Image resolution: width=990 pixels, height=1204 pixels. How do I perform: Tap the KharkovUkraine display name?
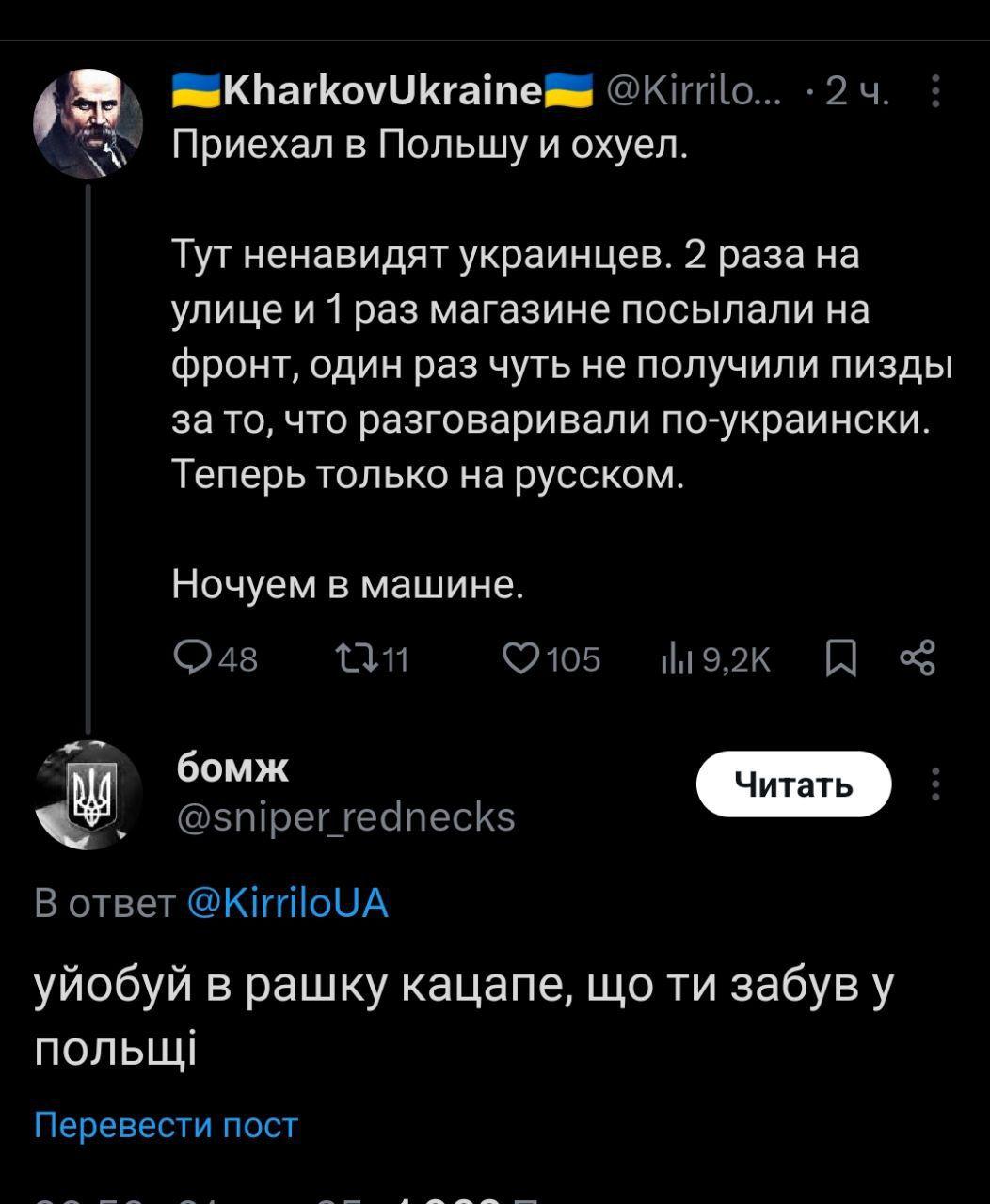point(383,92)
